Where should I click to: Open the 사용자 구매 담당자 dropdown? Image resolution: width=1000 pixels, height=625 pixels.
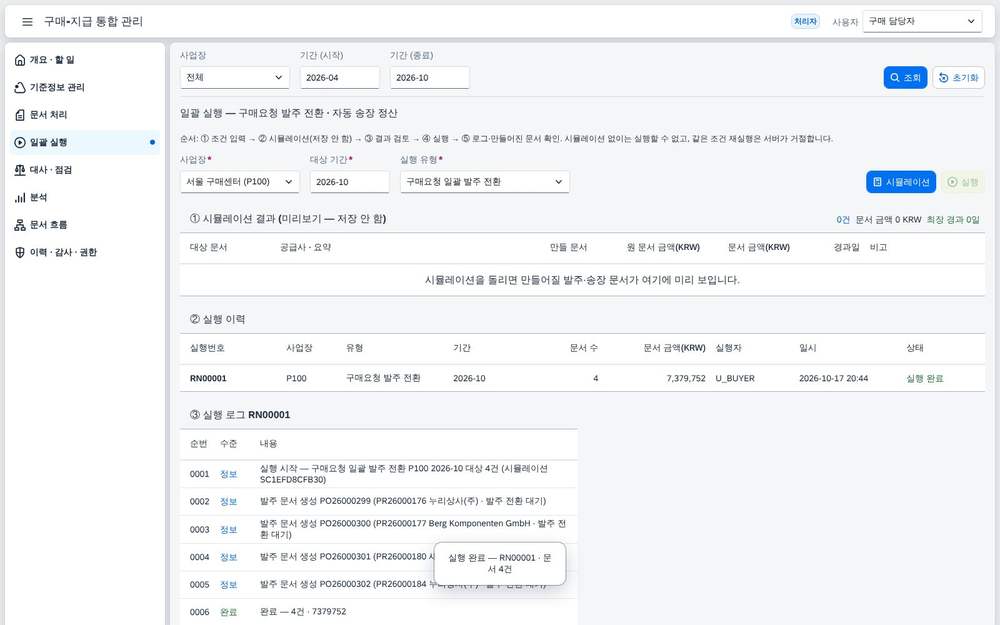(x=922, y=21)
